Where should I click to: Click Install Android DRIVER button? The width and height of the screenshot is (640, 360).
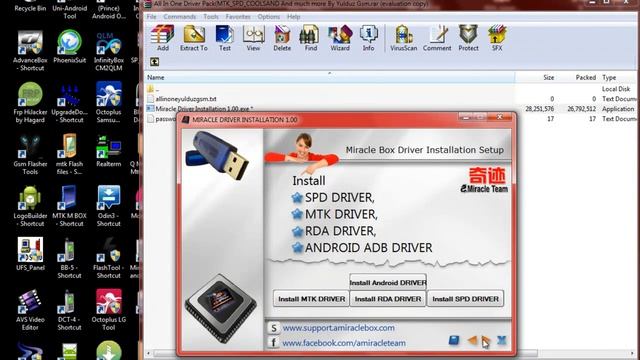click(388, 282)
